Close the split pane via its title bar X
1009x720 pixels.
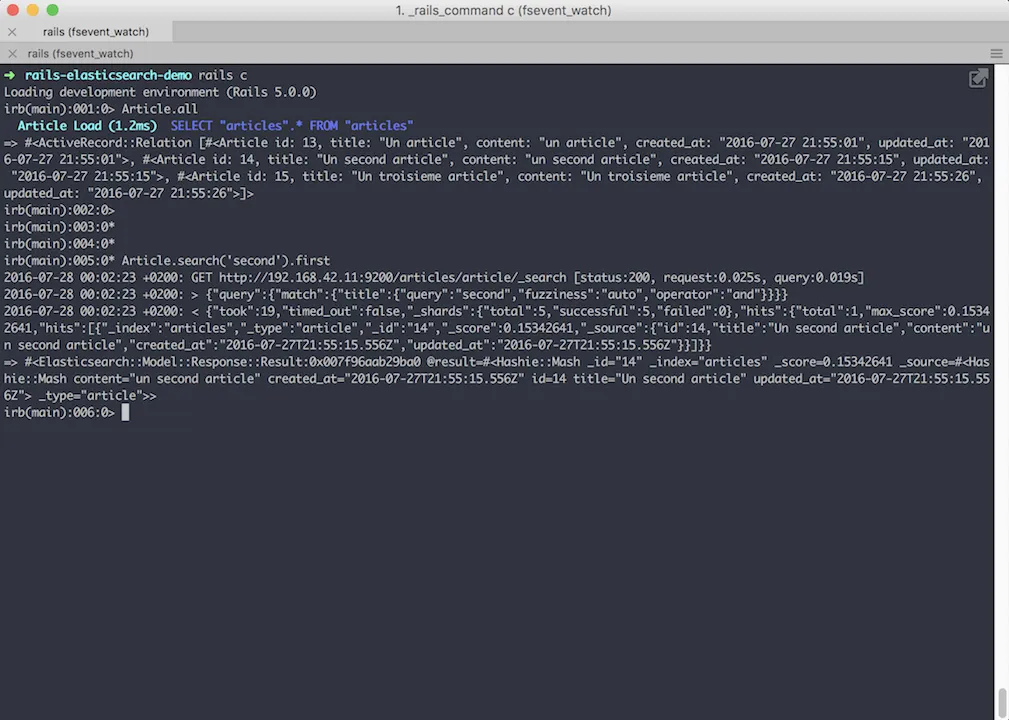coord(12,53)
